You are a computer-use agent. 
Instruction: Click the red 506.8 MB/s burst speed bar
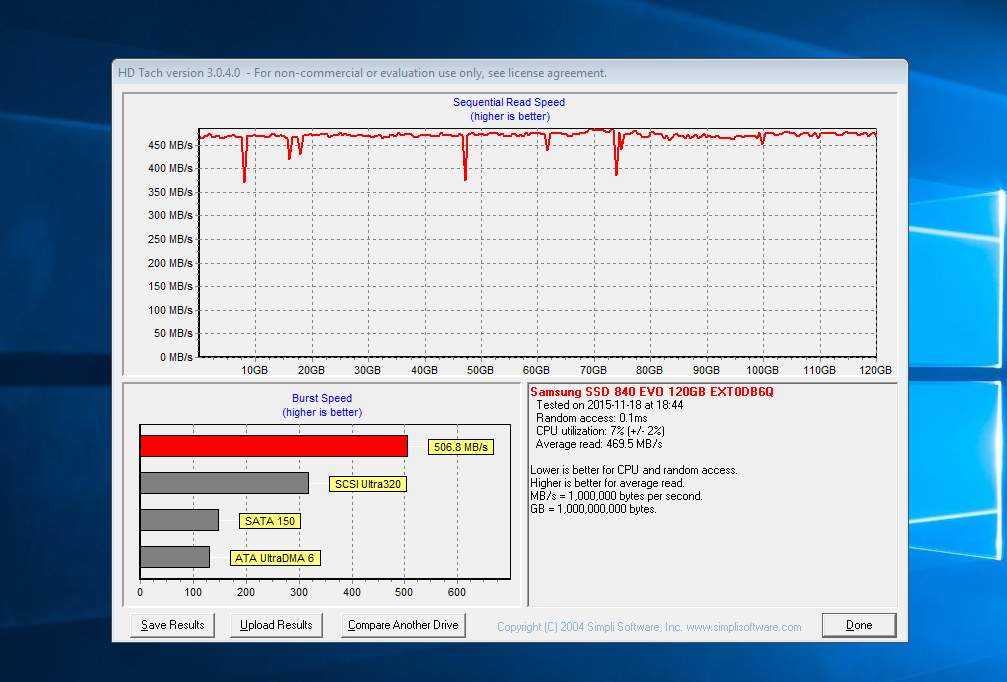coord(274,446)
